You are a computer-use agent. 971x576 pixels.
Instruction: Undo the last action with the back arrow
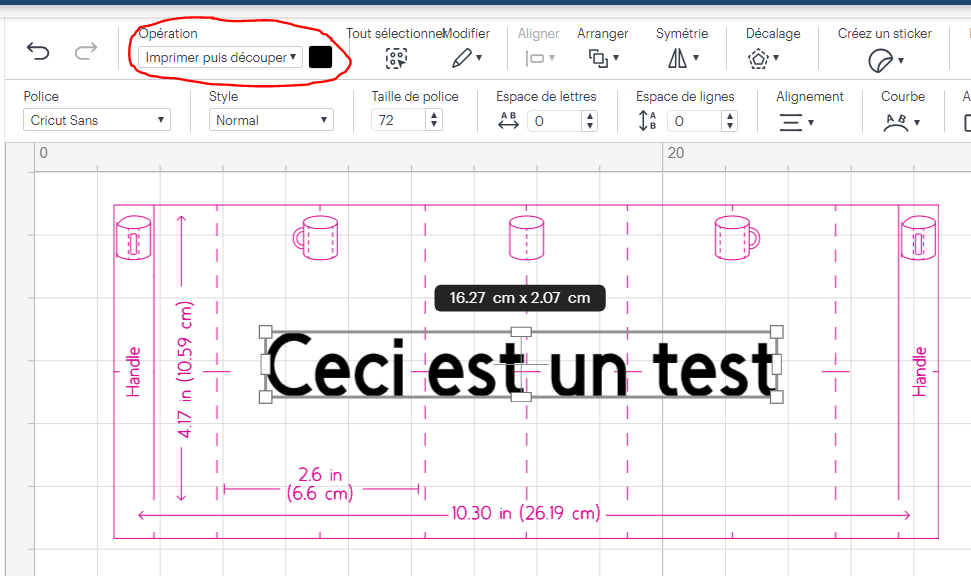tap(38, 51)
